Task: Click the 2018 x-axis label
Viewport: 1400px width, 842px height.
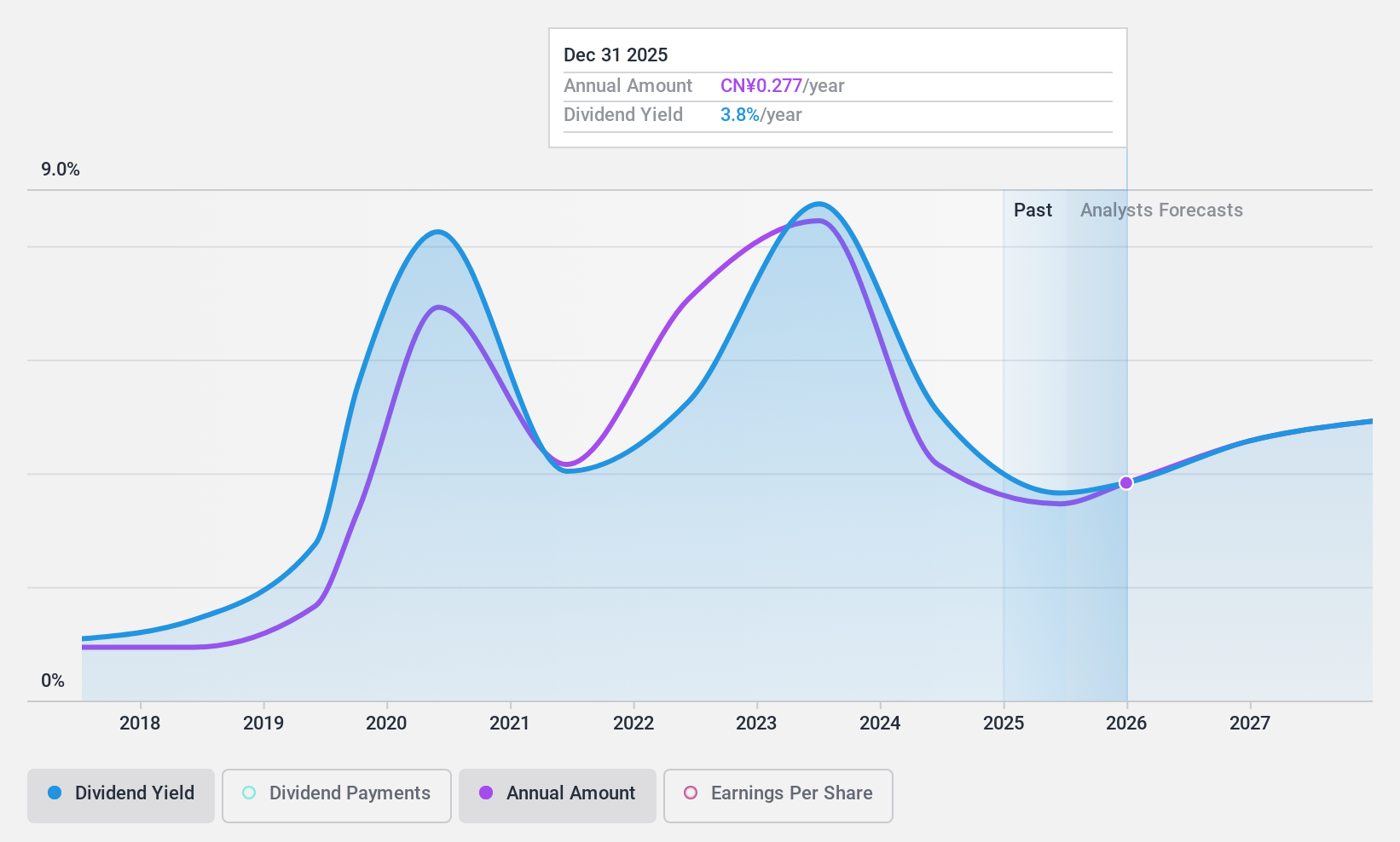Action: [x=140, y=724]
